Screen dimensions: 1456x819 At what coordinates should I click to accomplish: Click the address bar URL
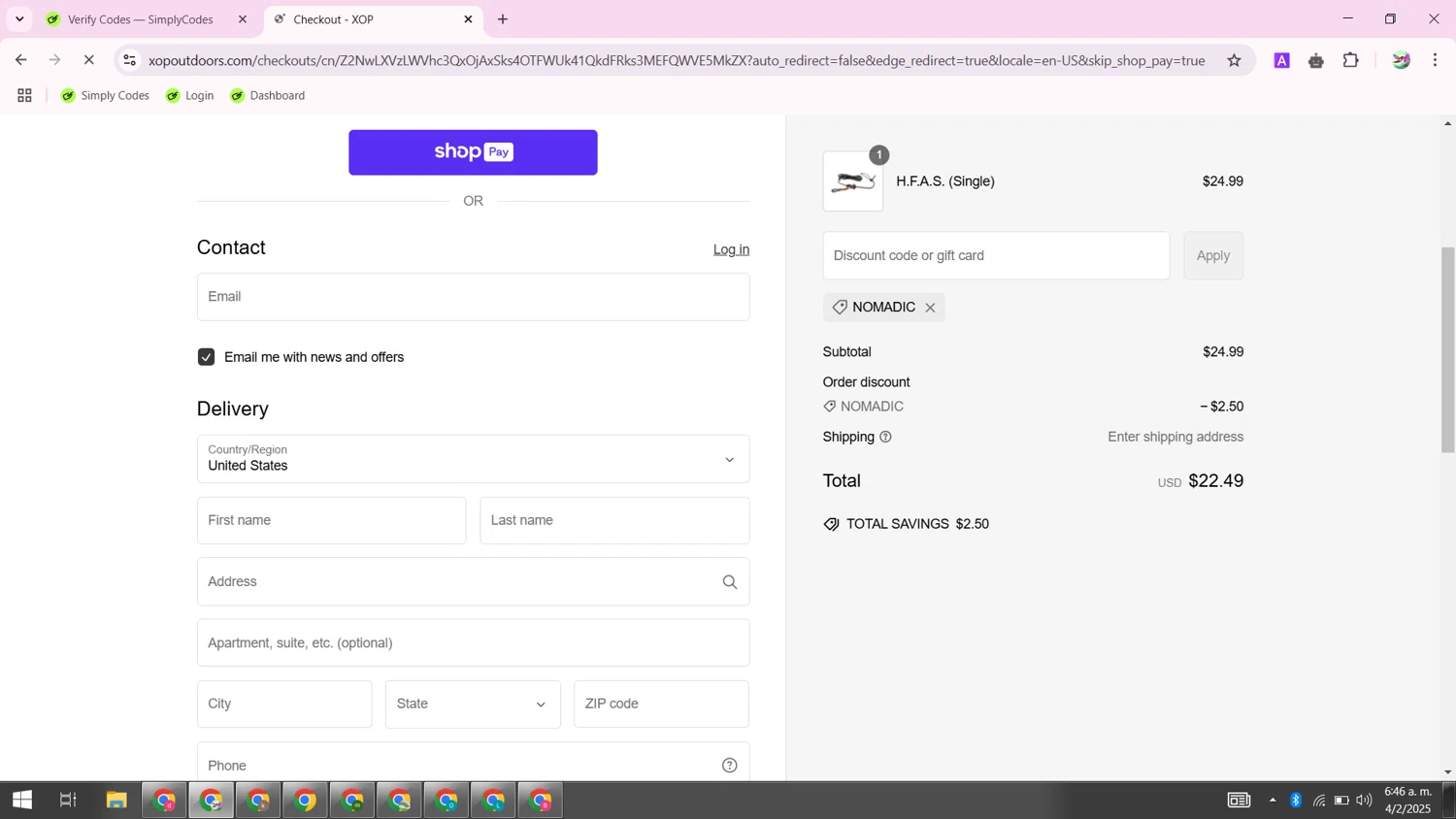tap(677, 60)
